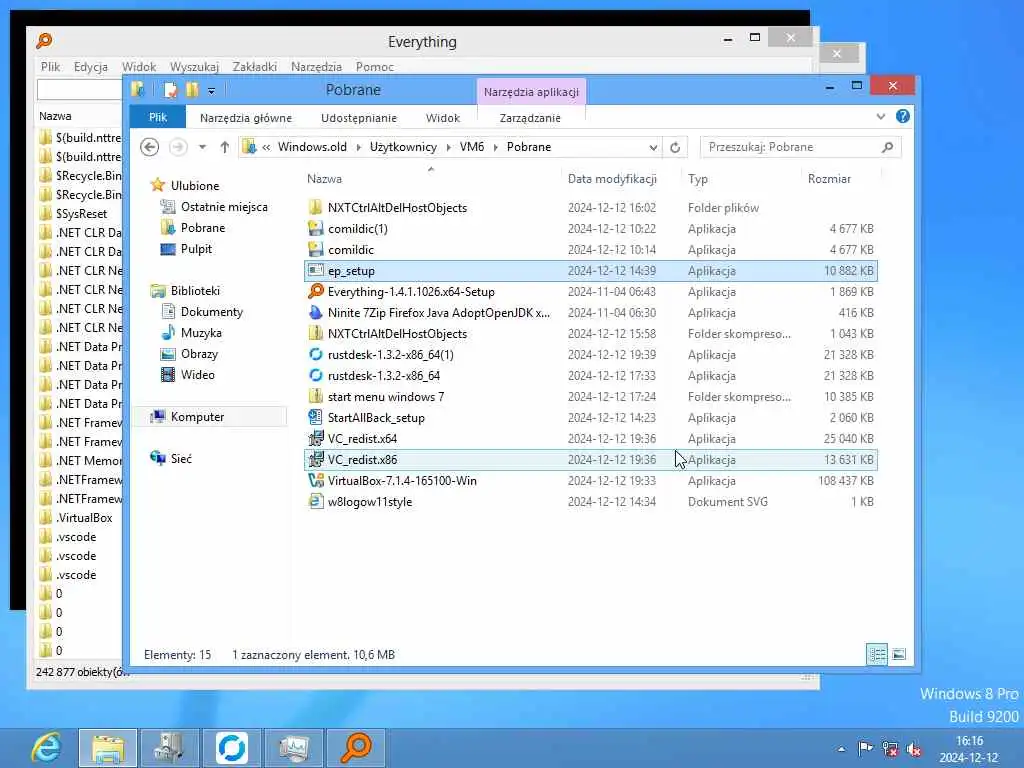The image size is (1024, 768).
Task: Switch to details view using status bar icon
Action: [x=877, y=654]
